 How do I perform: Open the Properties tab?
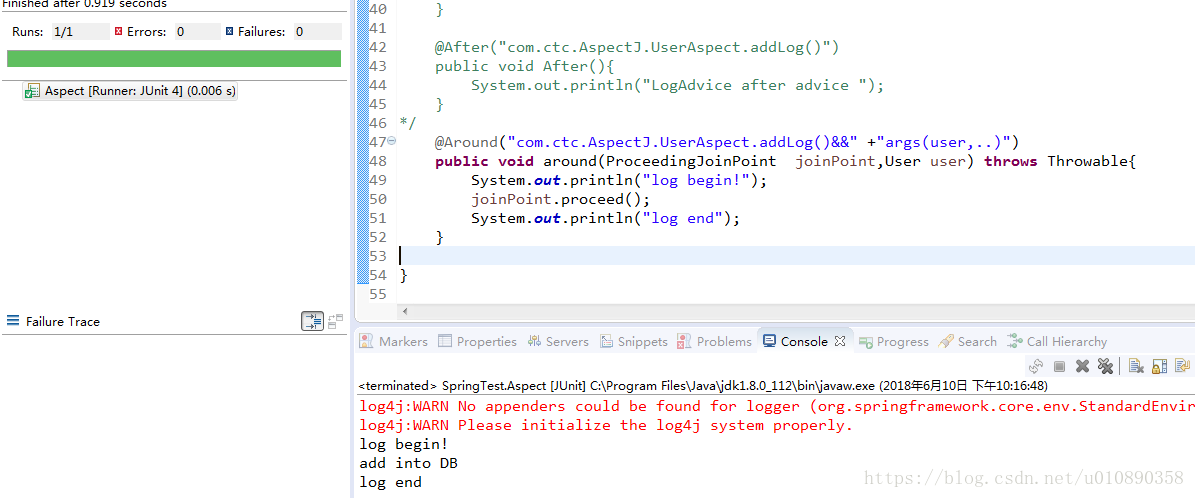478,342
